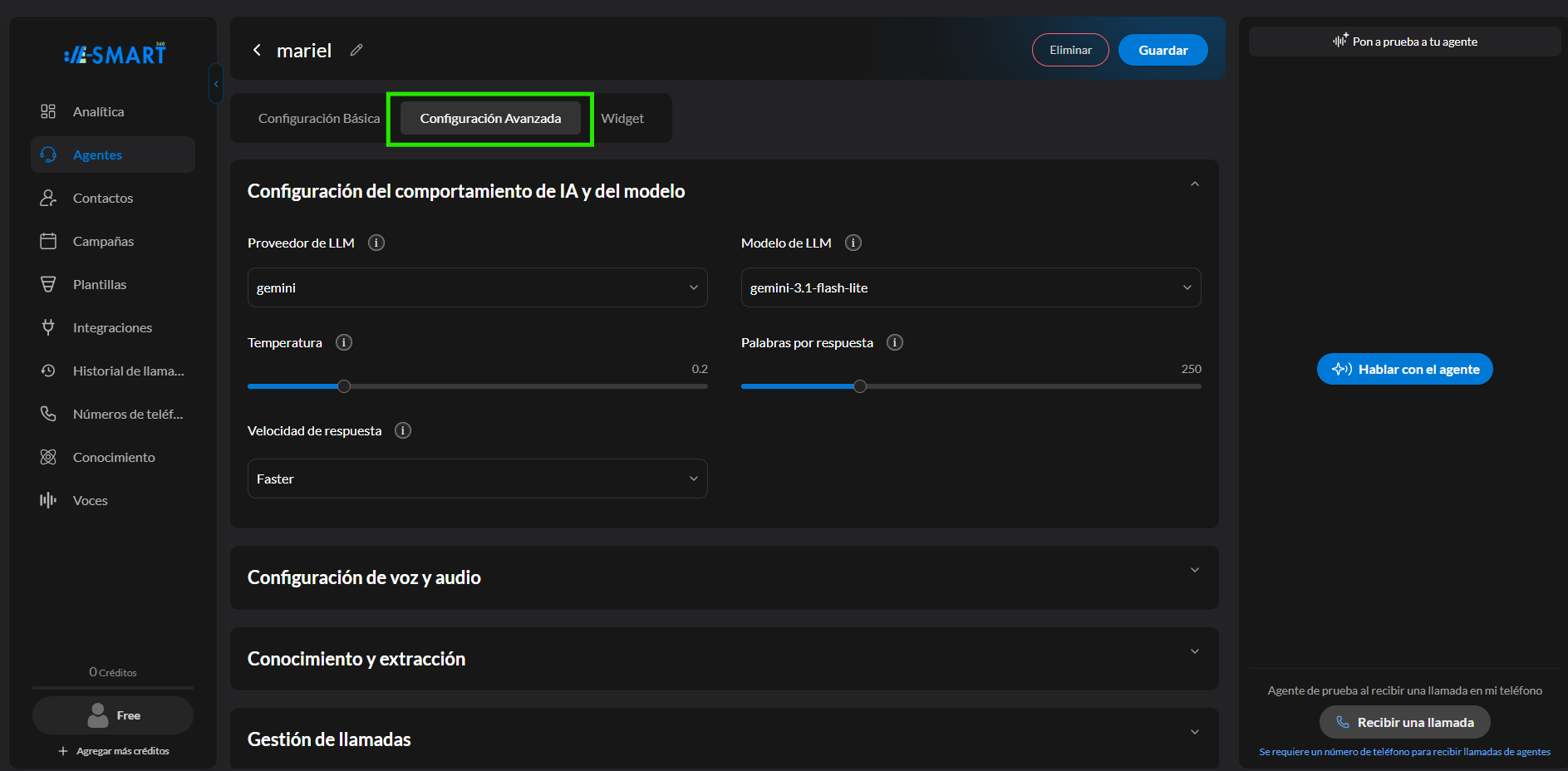
Task: Click the Integraciones plug icon
Action: pyautogui.click(x=48, y=327)
